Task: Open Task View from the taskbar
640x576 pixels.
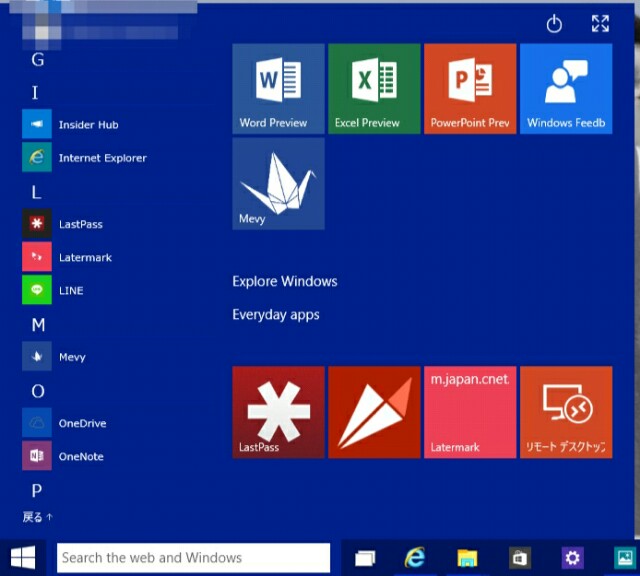Action: pos(365,558)
